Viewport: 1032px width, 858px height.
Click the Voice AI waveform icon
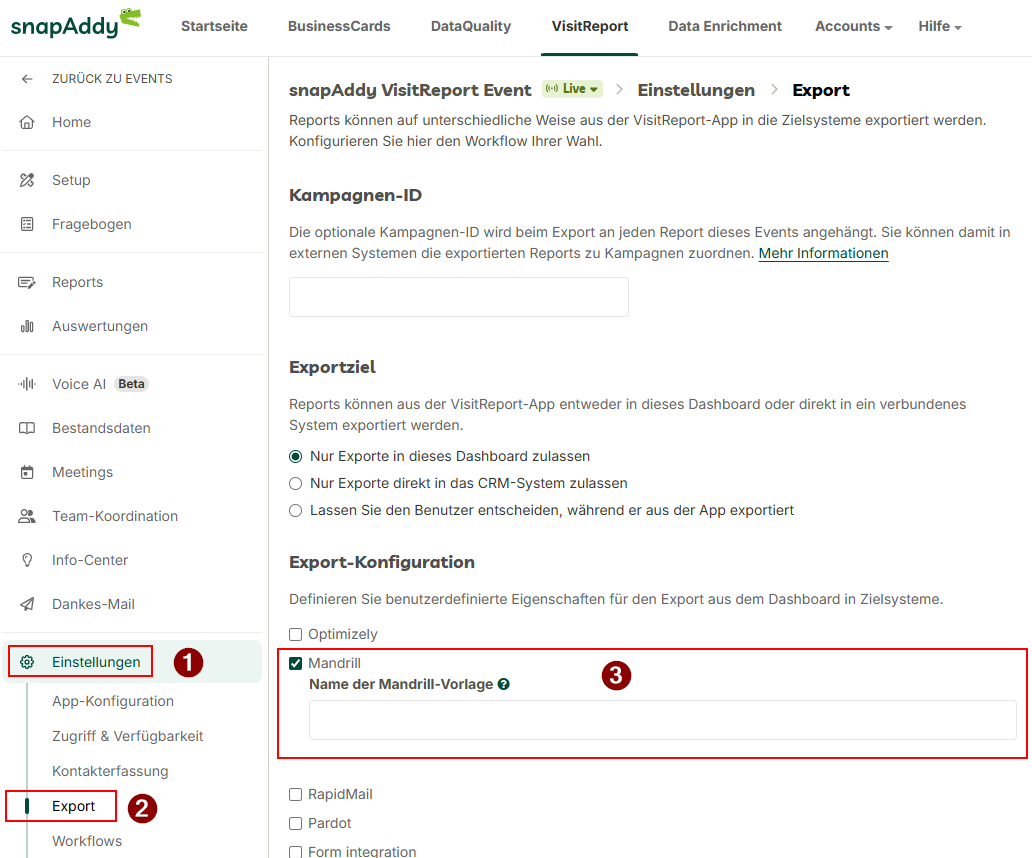tap(27, 384)
